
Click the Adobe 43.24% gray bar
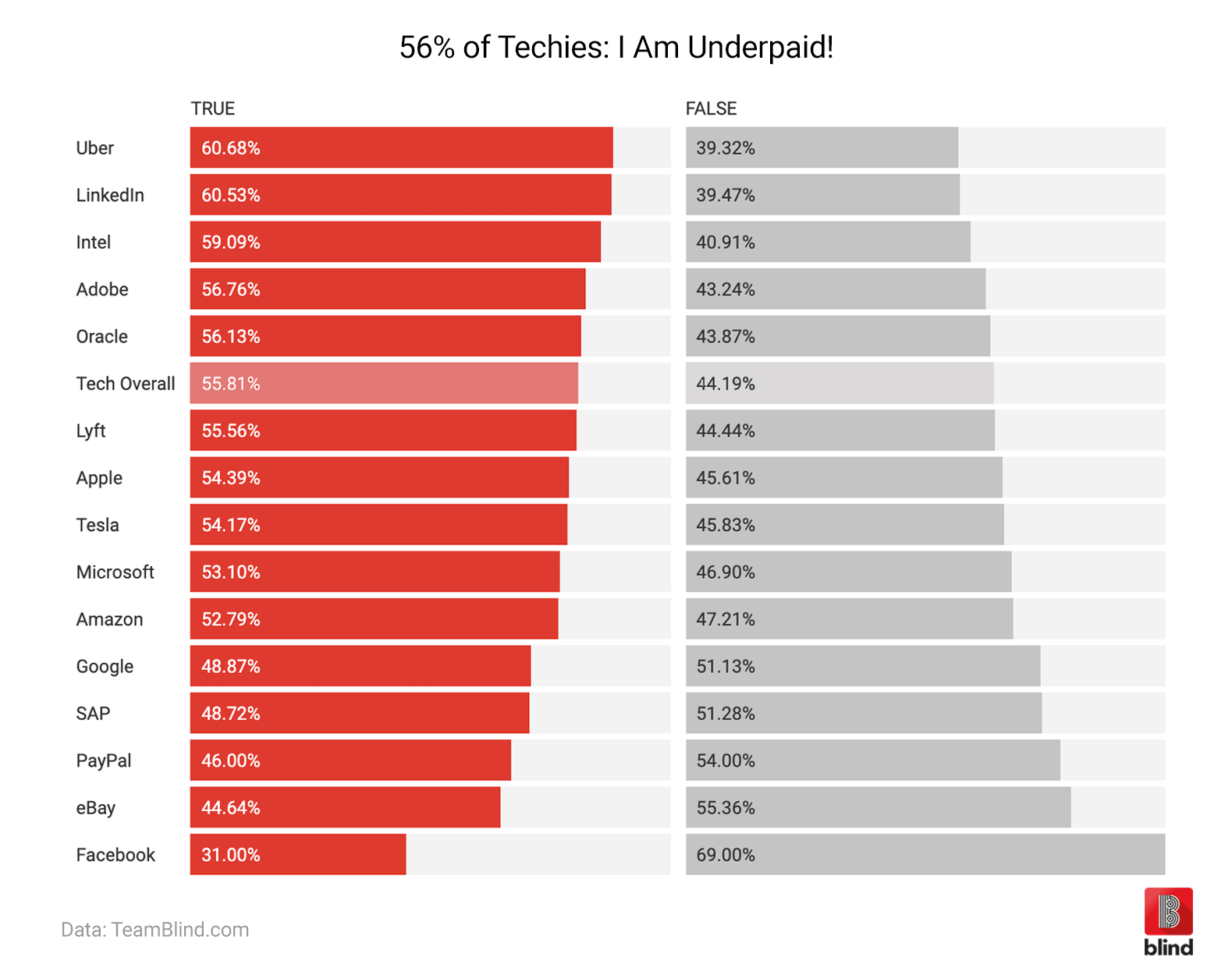pos(836,289)
